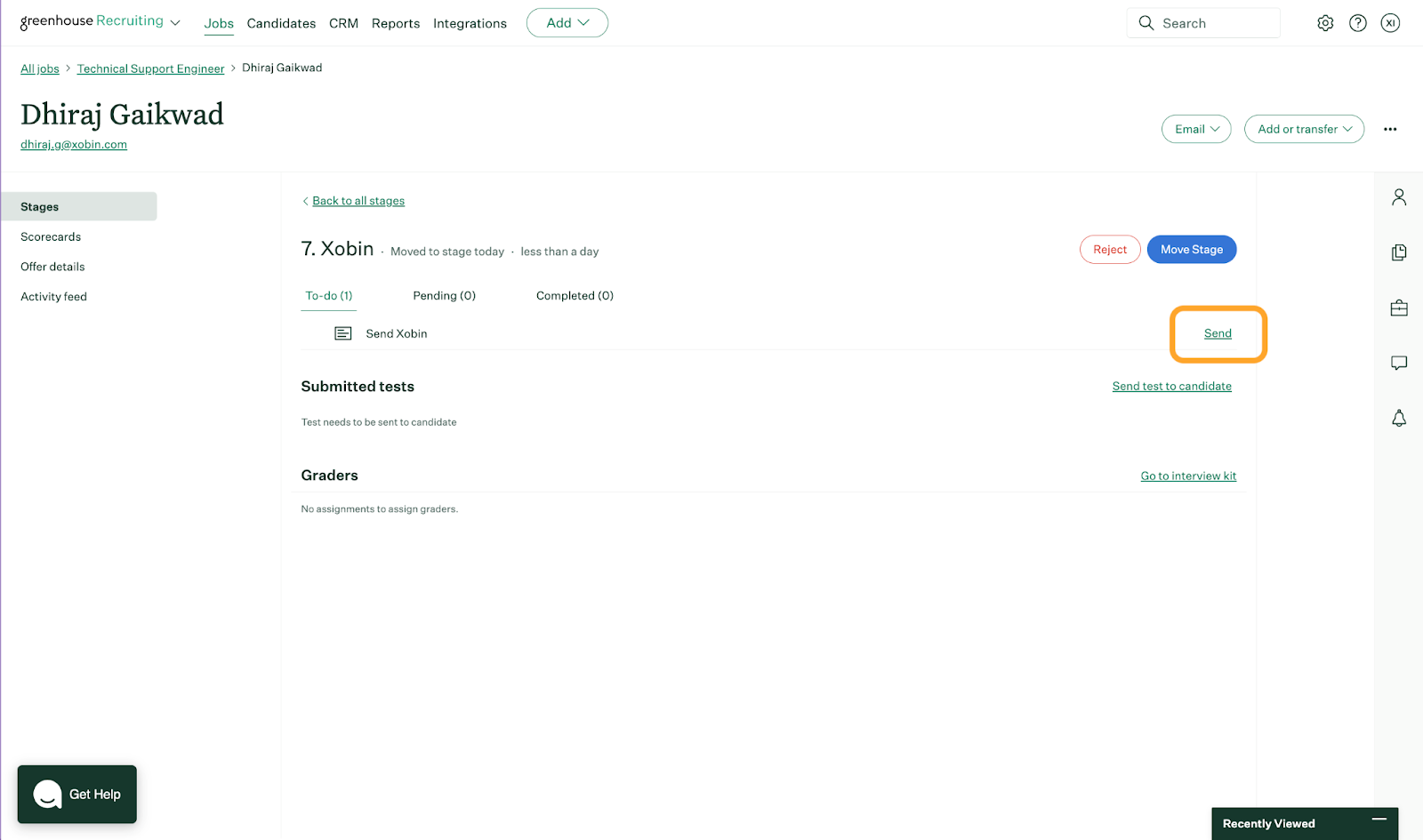1423x840 pixels.
Task: Click Back to all stages link
Action: pyautogui.click(x=358, y=201)
